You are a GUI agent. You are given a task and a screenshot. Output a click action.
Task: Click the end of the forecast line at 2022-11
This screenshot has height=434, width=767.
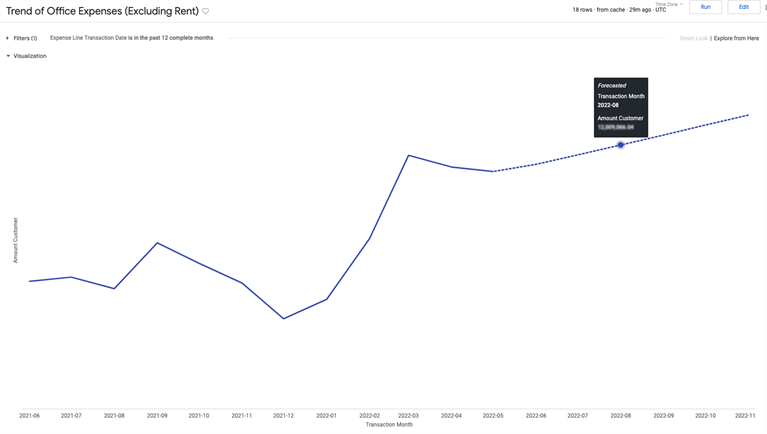pos(747,116)
